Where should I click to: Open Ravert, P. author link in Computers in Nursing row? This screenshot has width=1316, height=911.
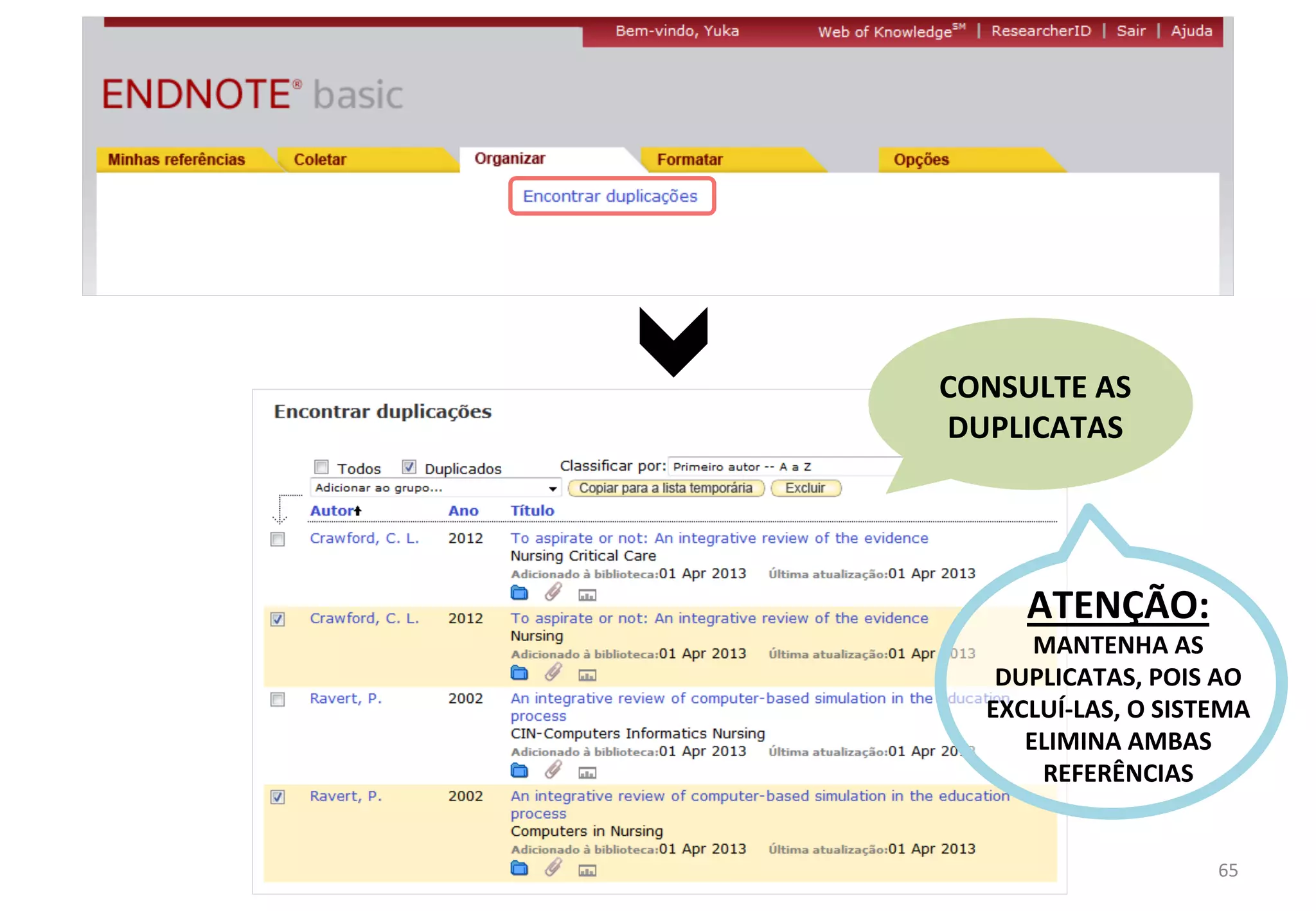[x=346, y=796]
